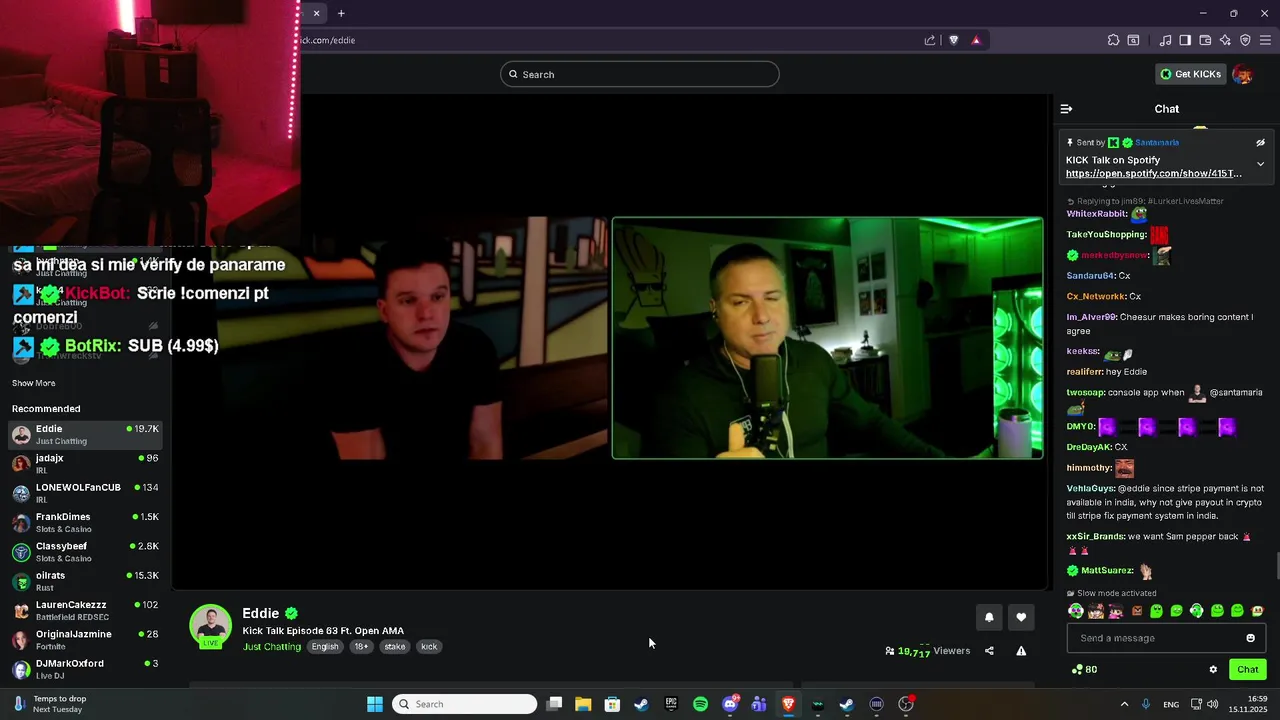Click the share page icon in address bar
The height and width of the screenshot is (720, 1280).
click(x=930, y=40)
